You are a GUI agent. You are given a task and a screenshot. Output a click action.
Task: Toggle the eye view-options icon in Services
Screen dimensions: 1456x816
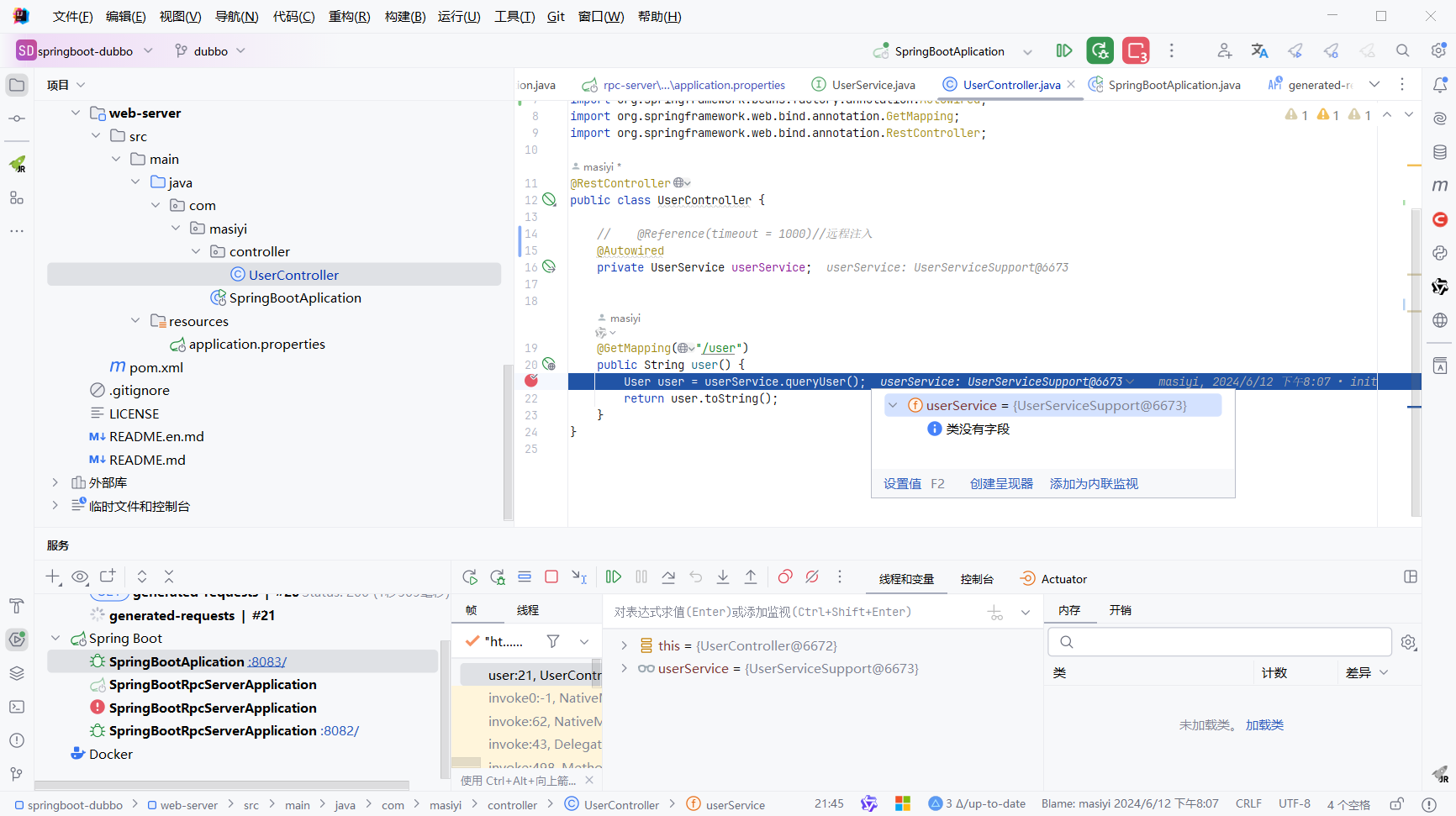(80, 576)
